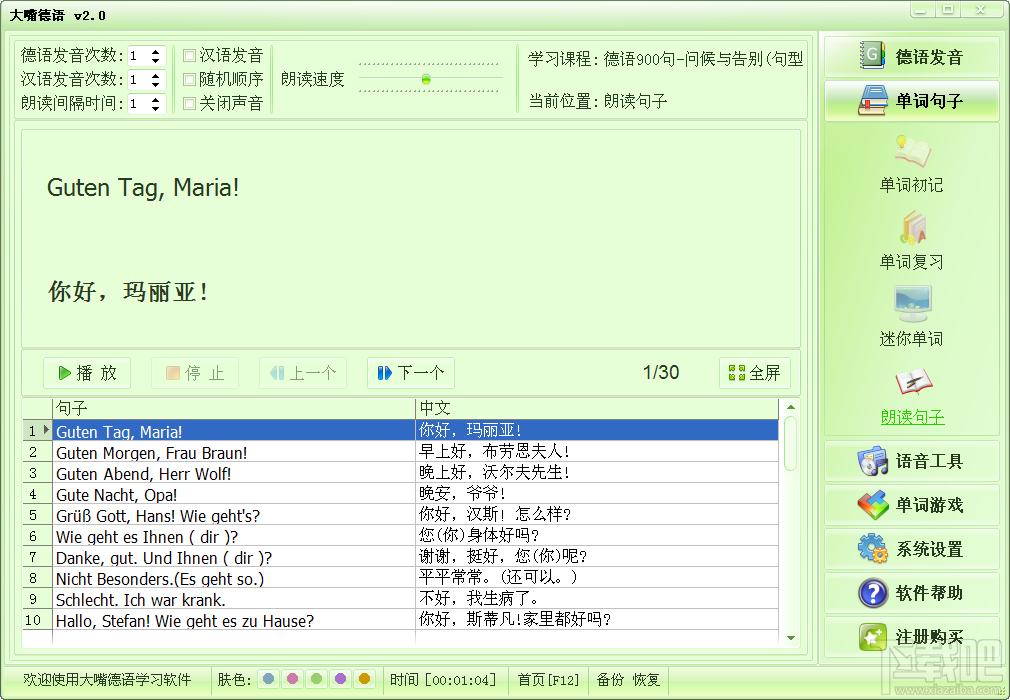1010x700 pixels.
Task: Open the 语音工具 voice tools section
Action: coord(911,461)
